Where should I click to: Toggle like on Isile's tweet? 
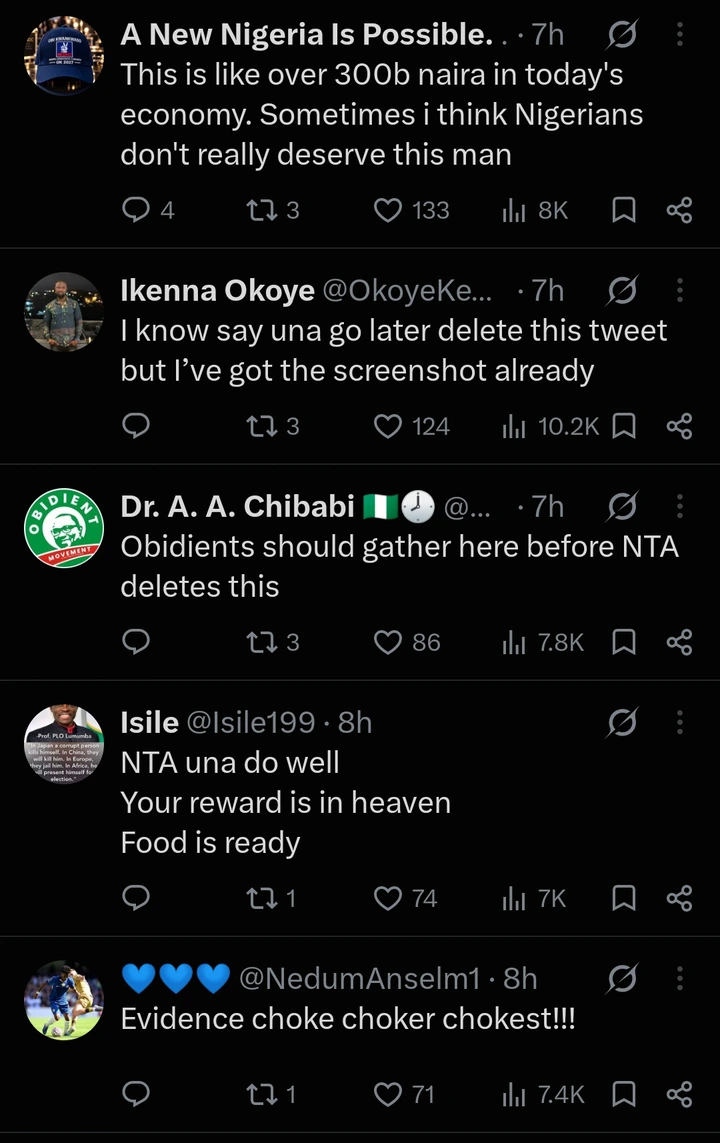coord(388,899)
